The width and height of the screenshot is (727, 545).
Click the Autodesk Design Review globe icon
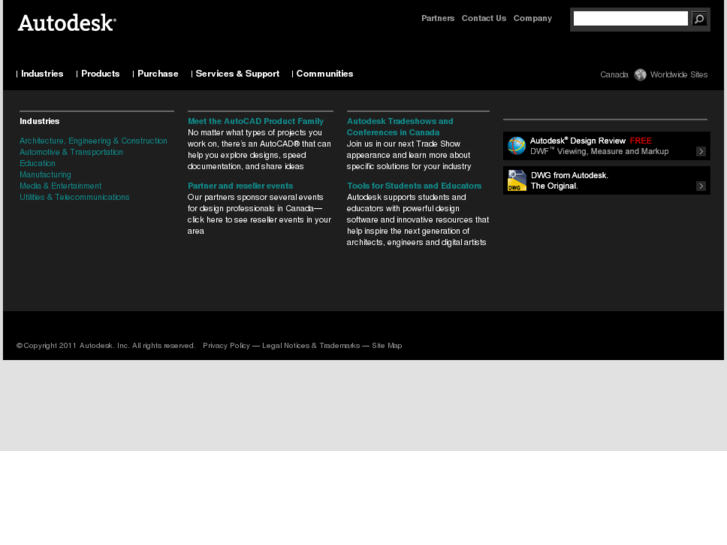tap(516, 146)
